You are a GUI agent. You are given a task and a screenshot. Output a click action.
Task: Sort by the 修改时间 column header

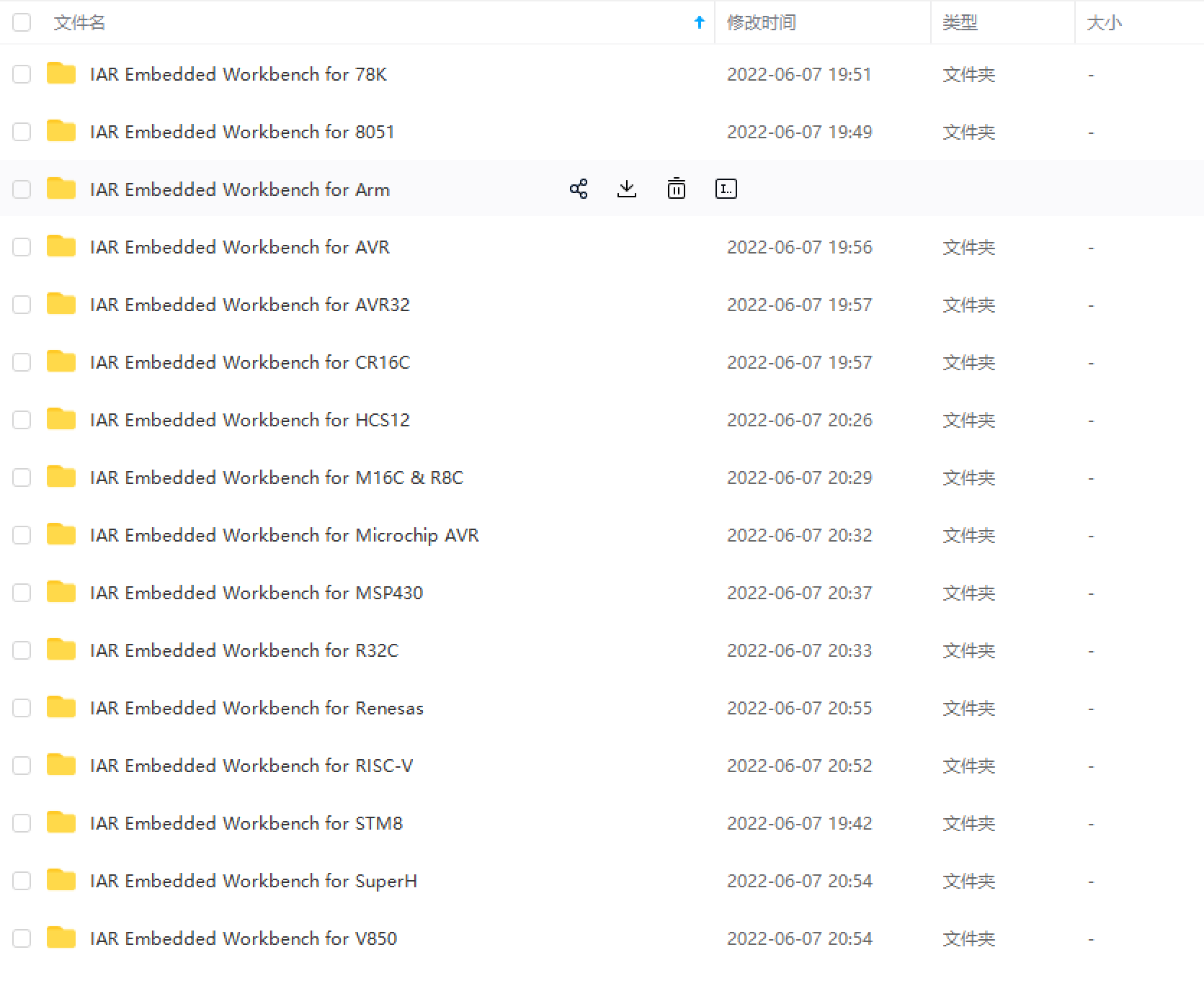761,22
